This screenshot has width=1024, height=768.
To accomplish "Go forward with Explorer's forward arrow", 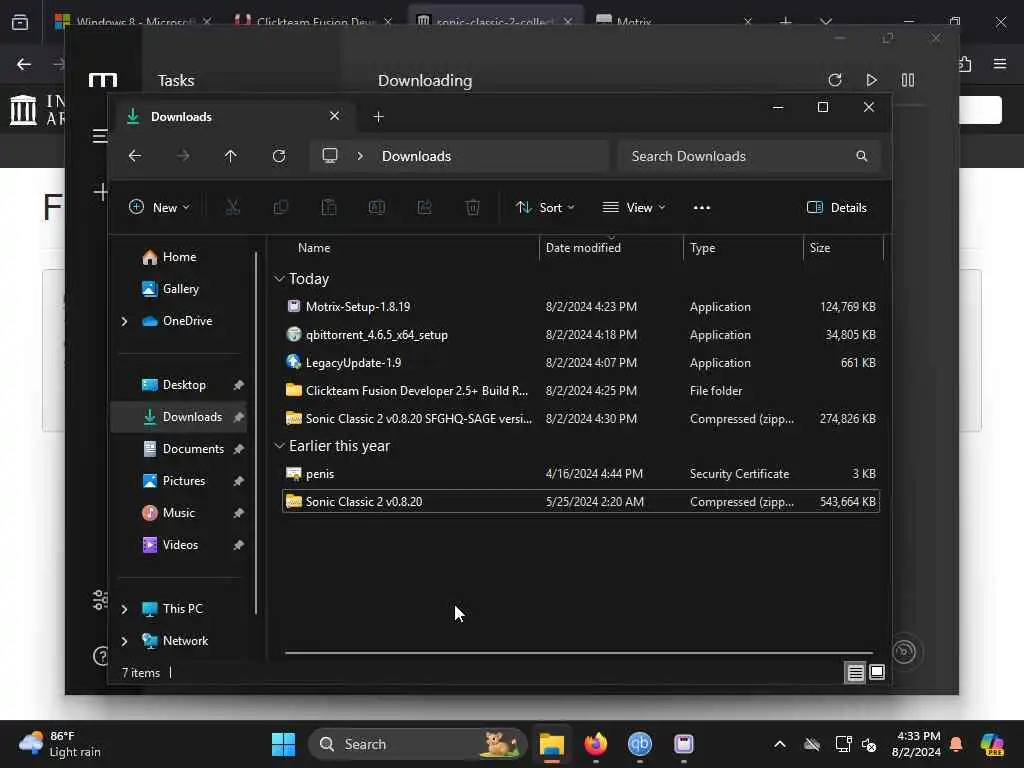I will pos(183,156).
